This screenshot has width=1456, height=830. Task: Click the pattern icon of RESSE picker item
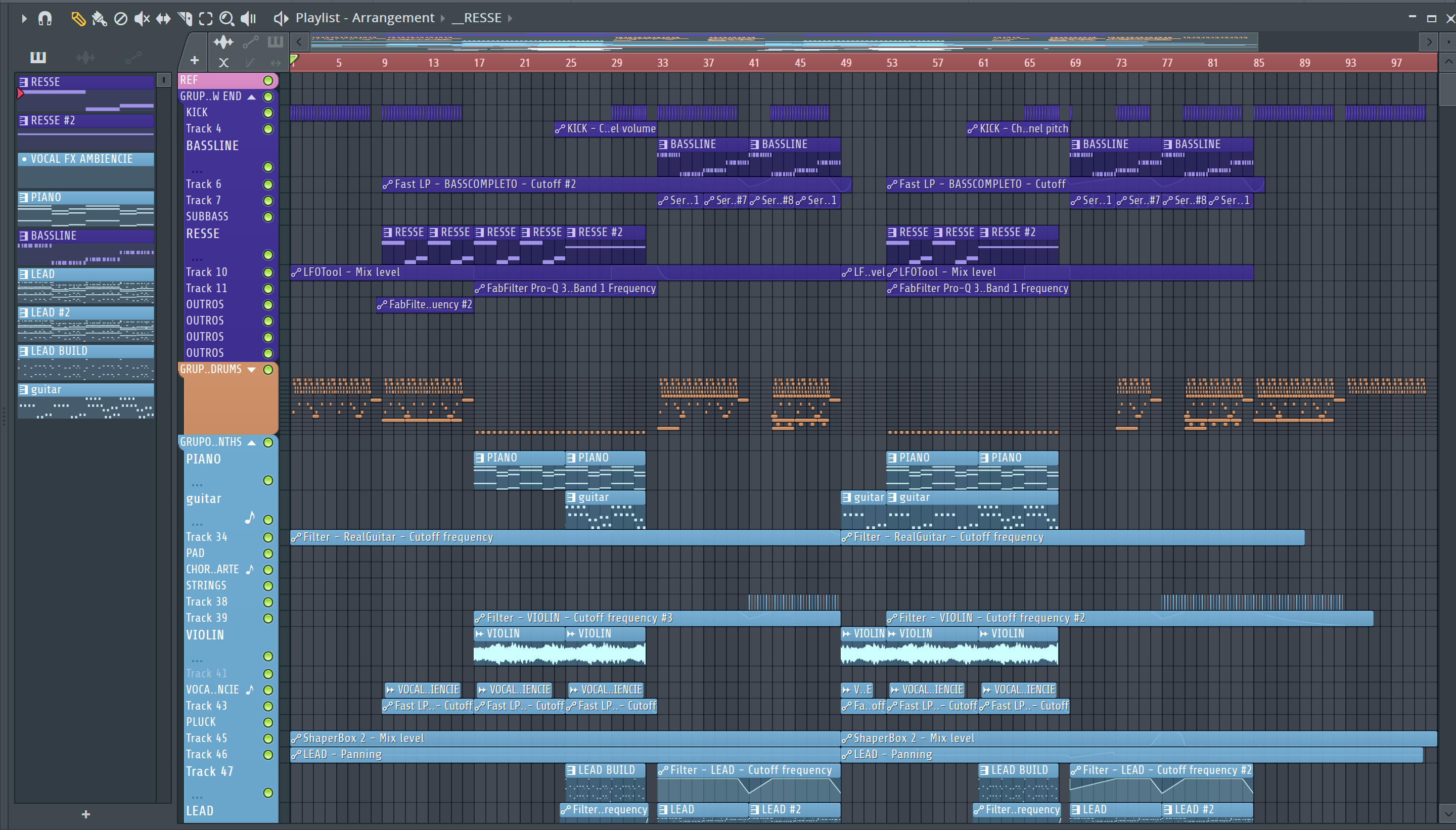pos(24,82)
